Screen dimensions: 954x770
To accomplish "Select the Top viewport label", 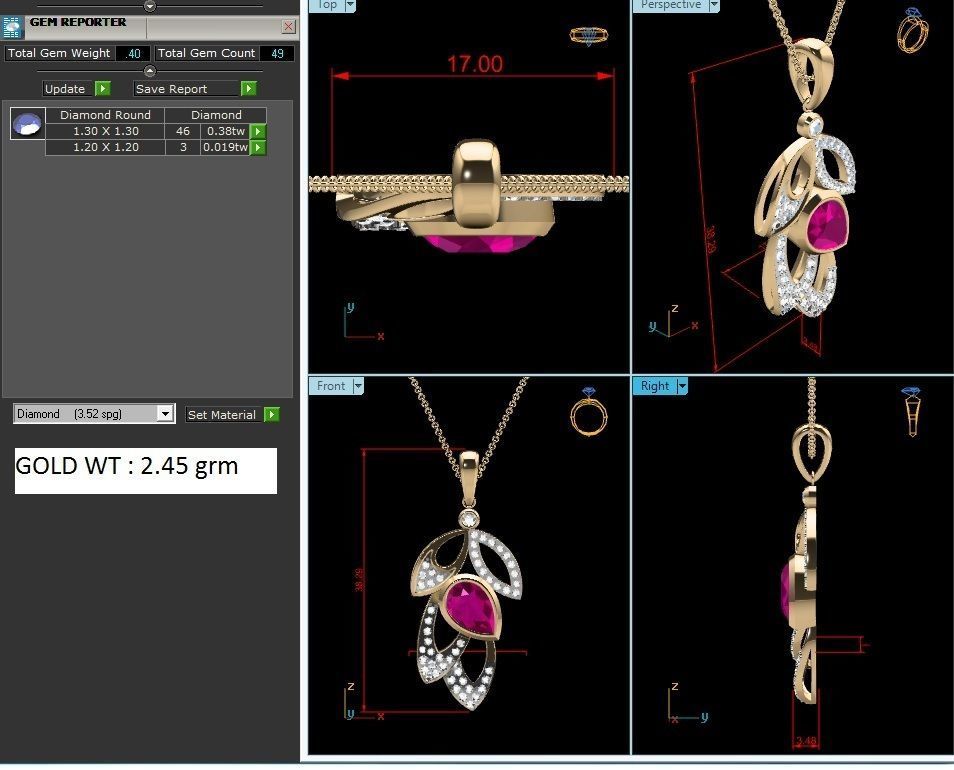I will tap(327, 5).
